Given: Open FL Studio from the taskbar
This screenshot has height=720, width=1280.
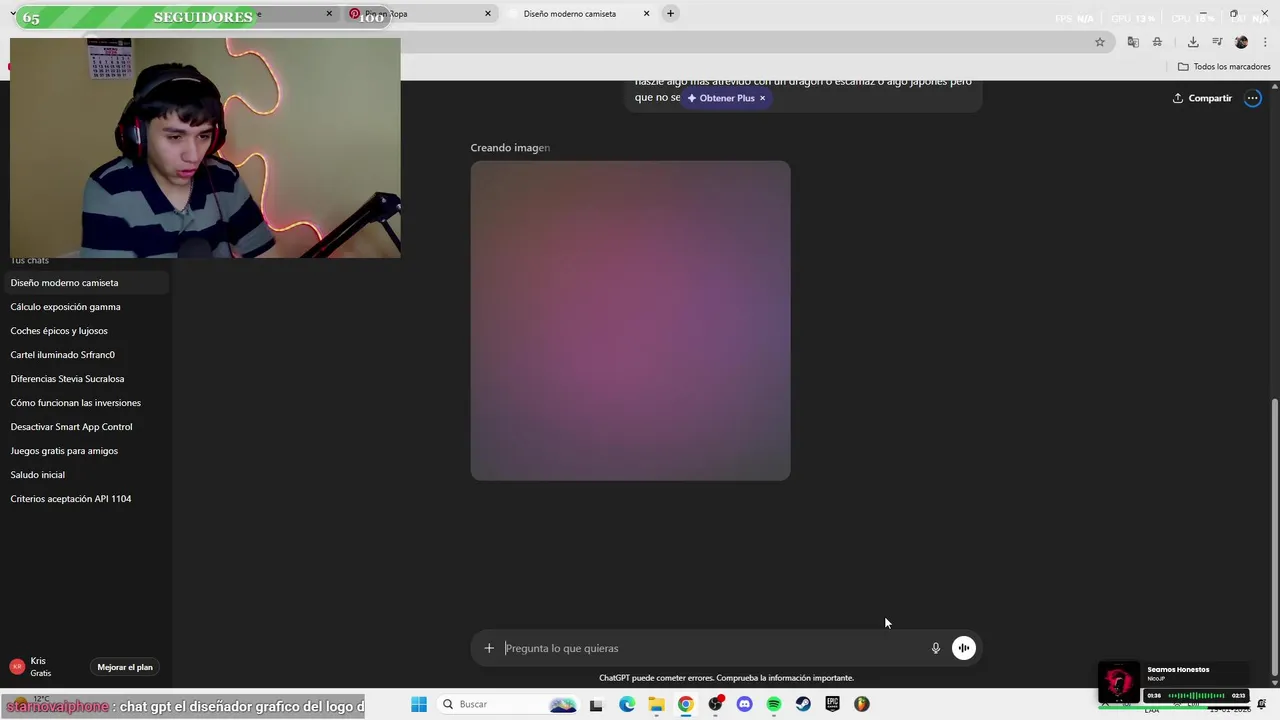Looking at the screenshot, I should click(862, 704).
